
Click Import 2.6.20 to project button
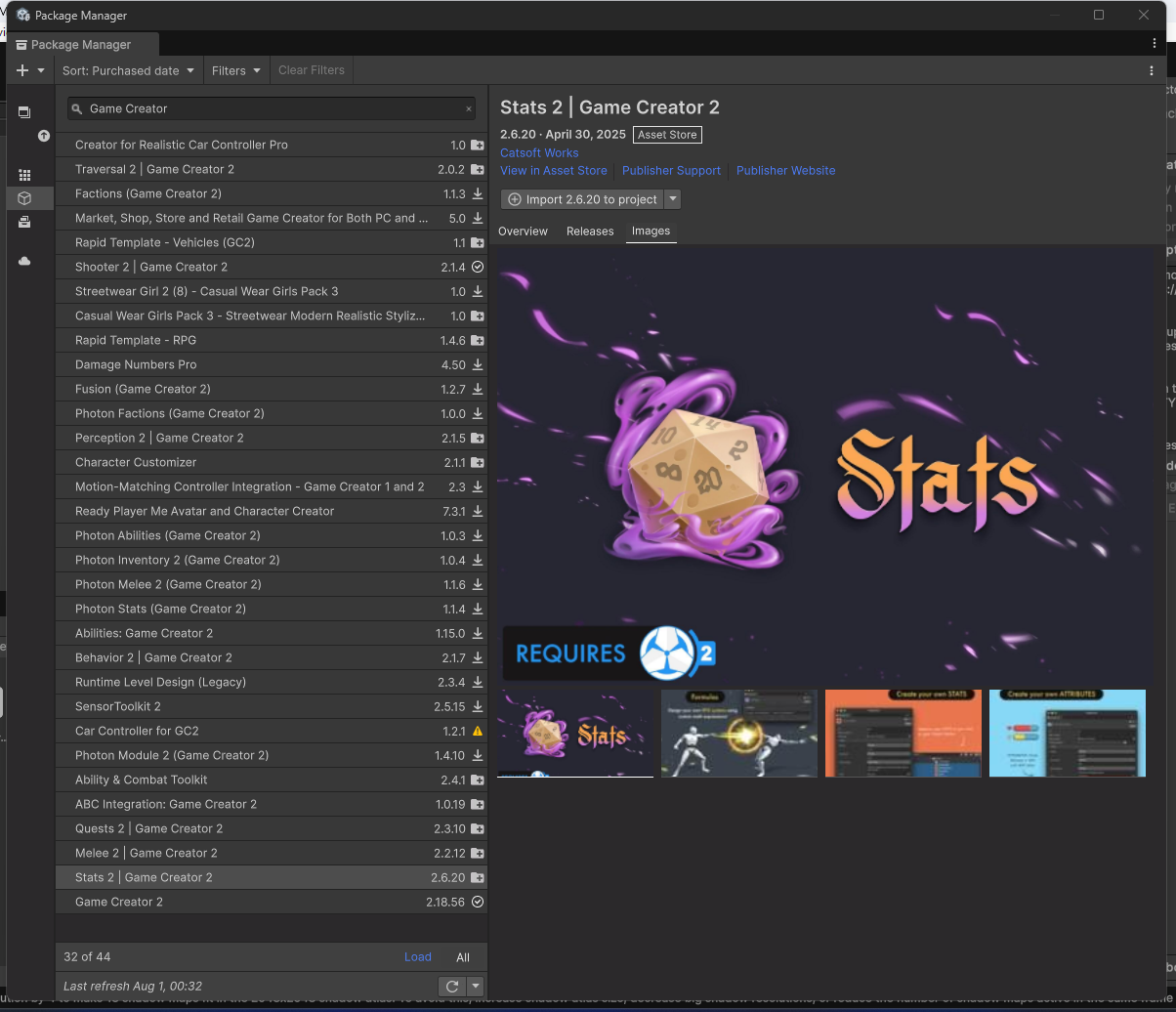click(582, 199)
